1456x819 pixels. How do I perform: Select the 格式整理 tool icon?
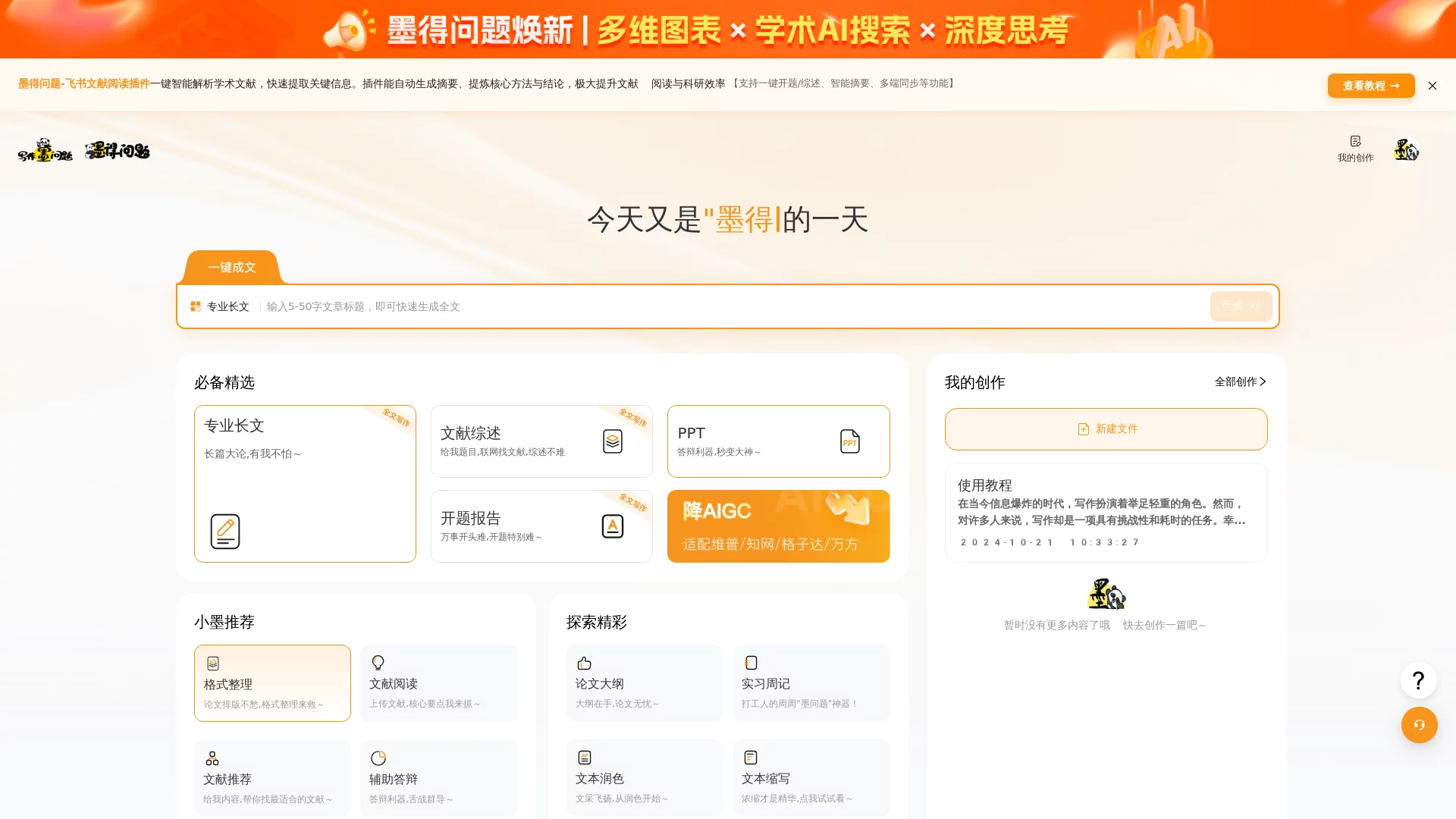point(212,662)
